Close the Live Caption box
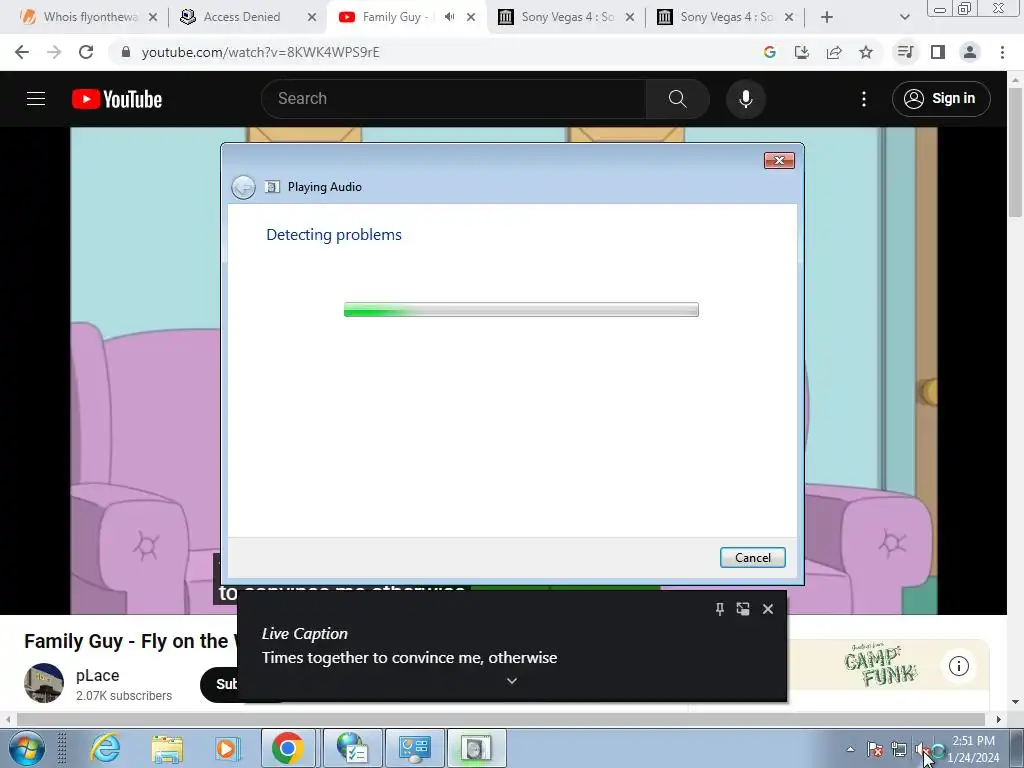Image resolution: width=1024 pixels, height=768 pixels. (x=768, y=609)
